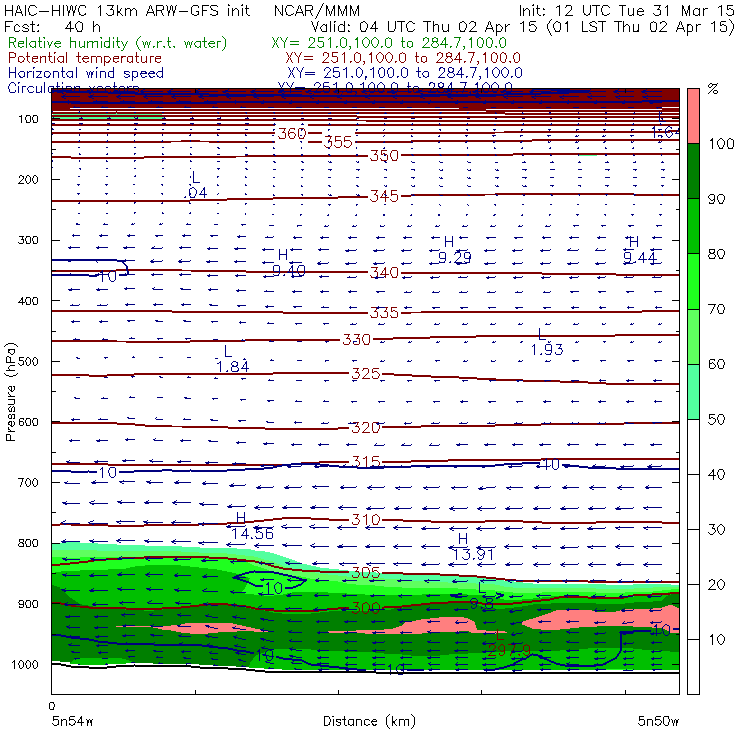Click the pink above-100% colorbar segment

693,116
